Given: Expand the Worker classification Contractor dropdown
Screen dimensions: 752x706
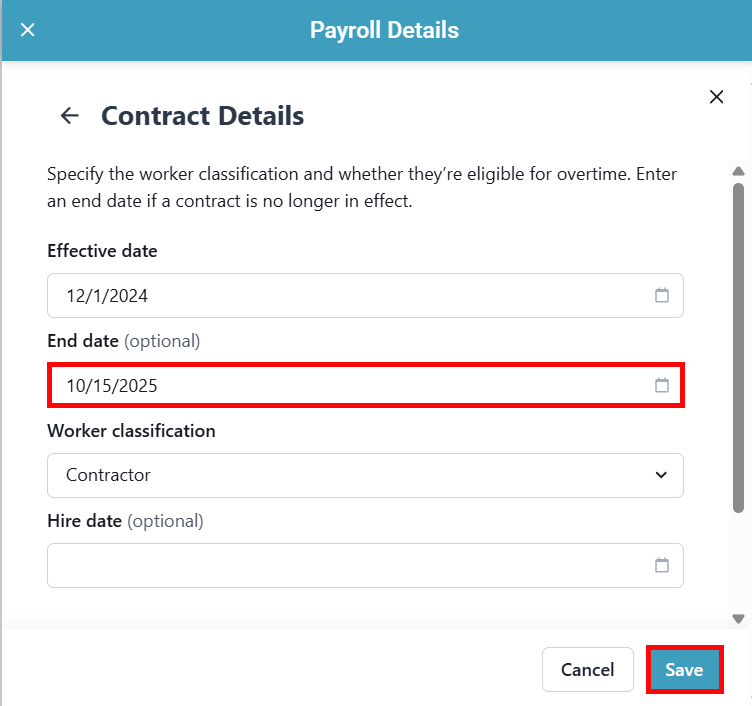Looking at the screenshot, I should coord(365,476).
